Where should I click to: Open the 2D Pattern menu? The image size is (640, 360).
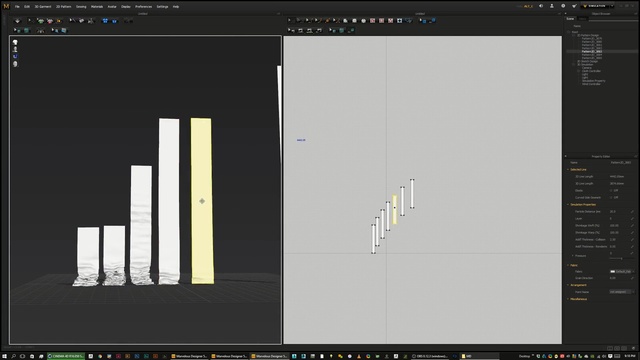tap(64, 7)
